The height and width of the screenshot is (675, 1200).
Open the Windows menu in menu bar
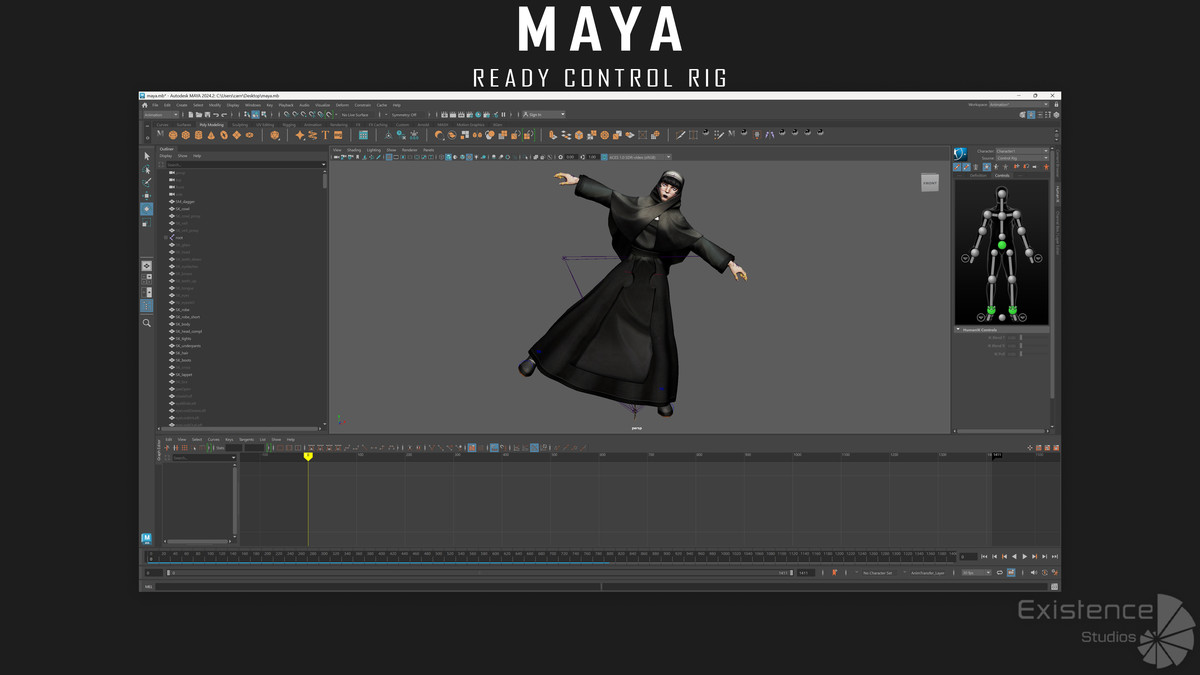[252, 105]
